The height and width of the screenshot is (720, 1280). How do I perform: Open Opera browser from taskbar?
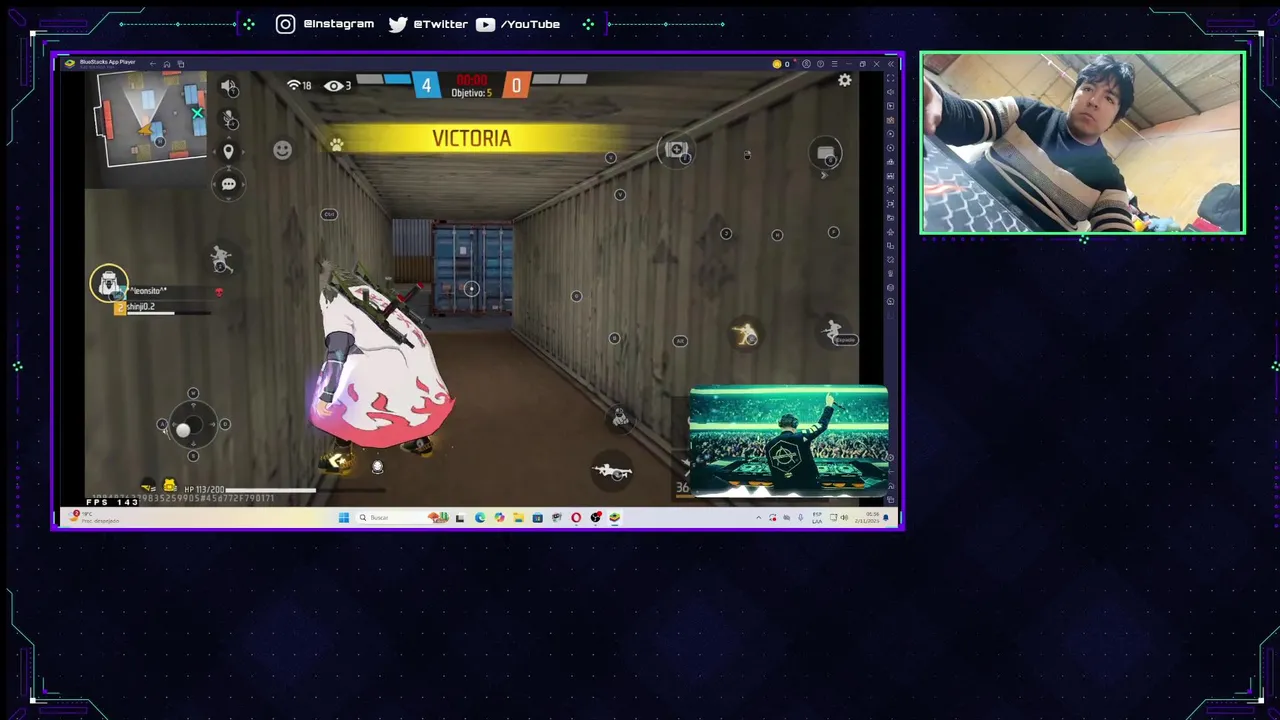point(576,517)
